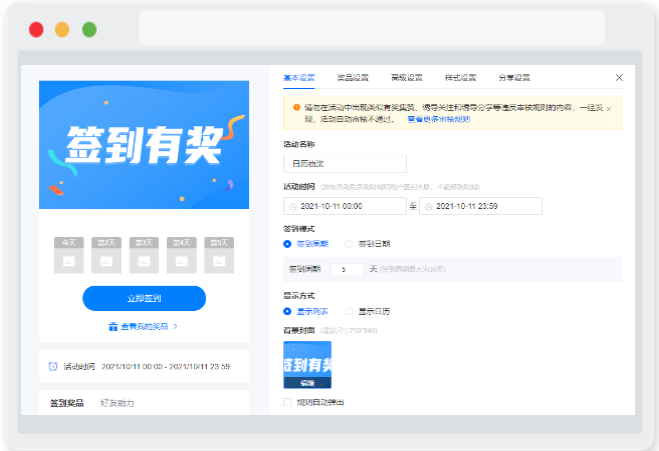Select the 签到周期 radio option
Viewport: 659px width, 451px height.
pyautogui.click(x=287, y=244)
